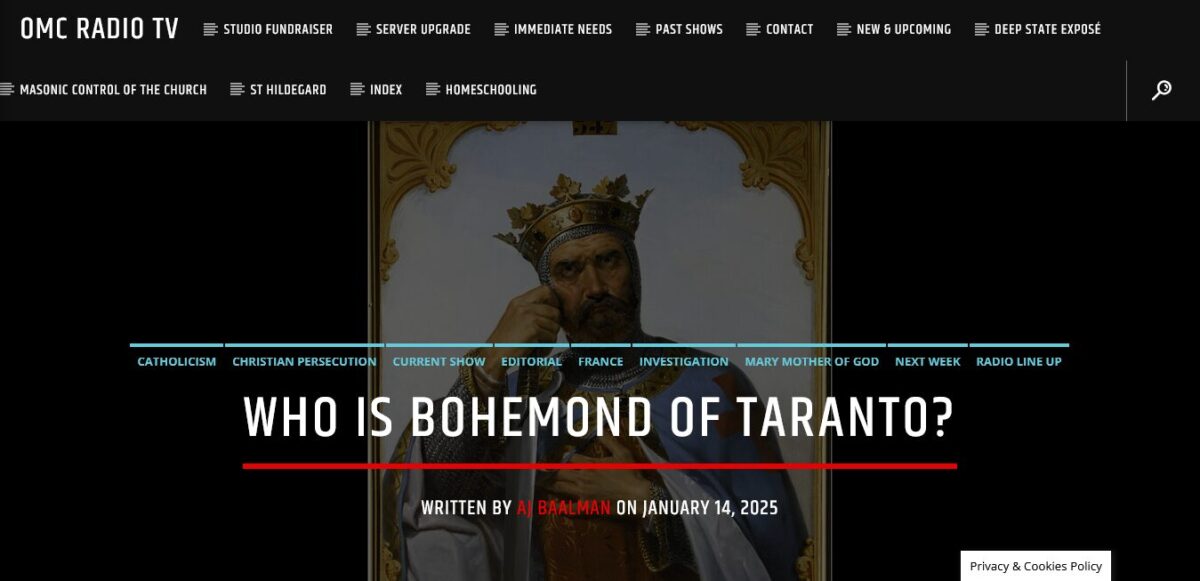Image resolution: width=1200 pixels, height=581 pixels.
Task: Click the Privacy & Cookies Policy button
Action: [x=1036, y=566]
